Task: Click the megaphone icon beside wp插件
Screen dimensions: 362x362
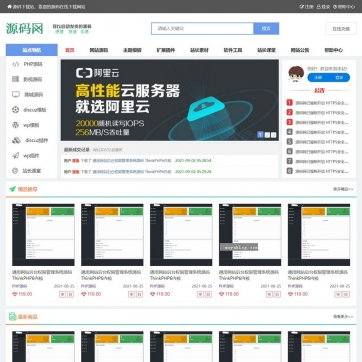Action: click(16, 156)
